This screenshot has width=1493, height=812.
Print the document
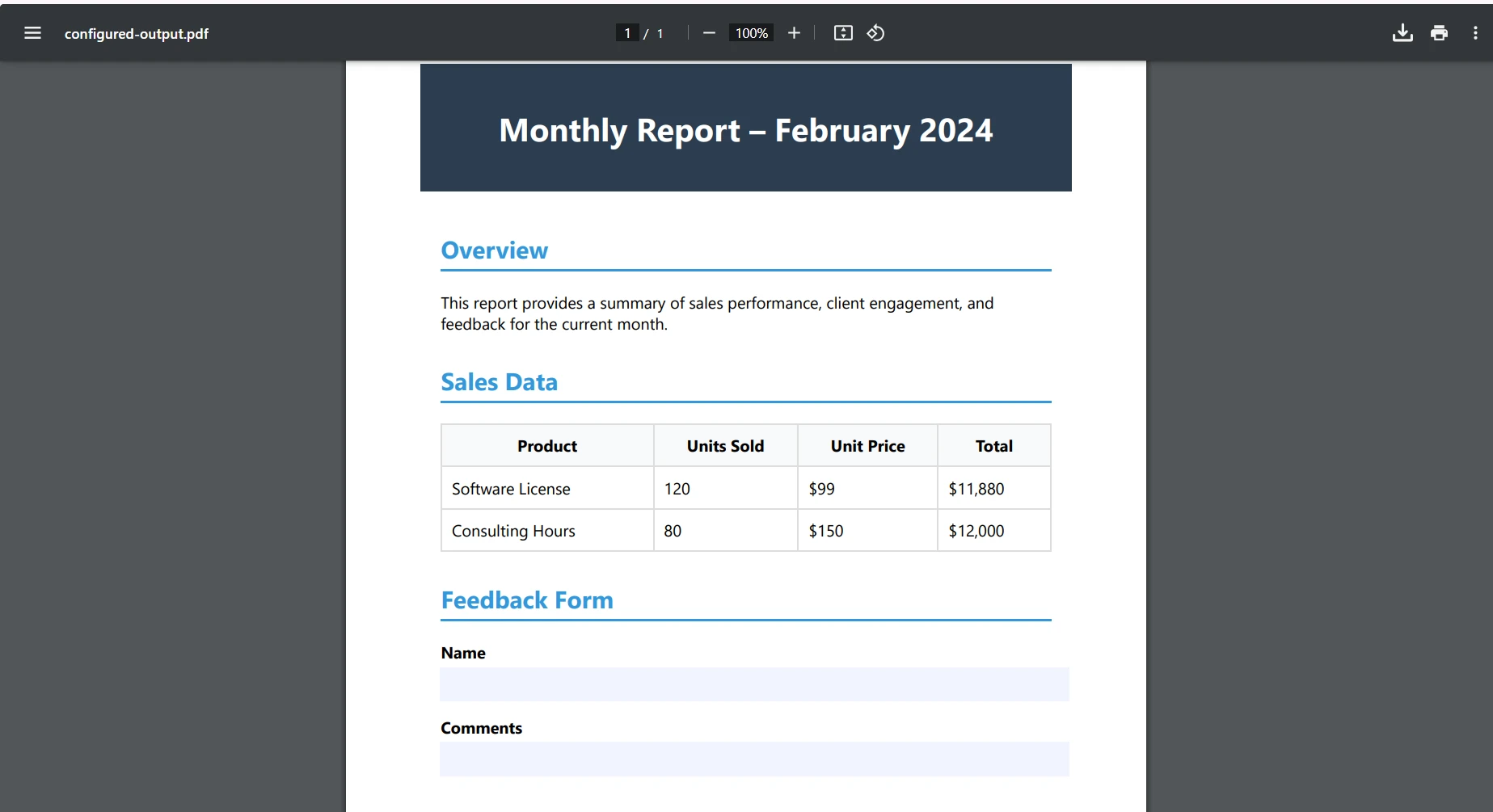click(1439, 33)
